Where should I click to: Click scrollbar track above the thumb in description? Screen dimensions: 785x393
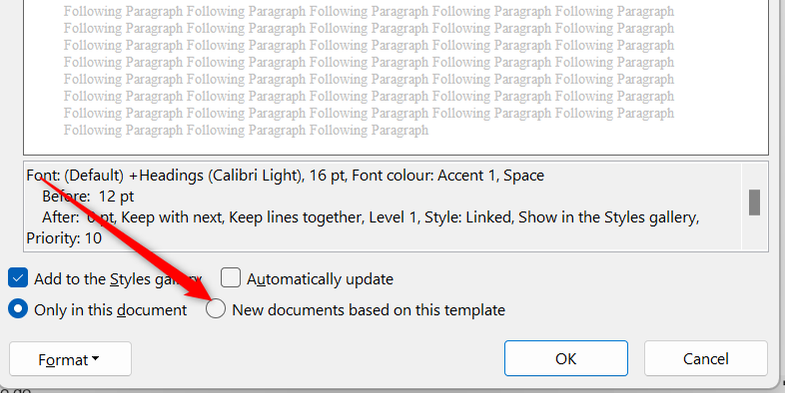754,176
